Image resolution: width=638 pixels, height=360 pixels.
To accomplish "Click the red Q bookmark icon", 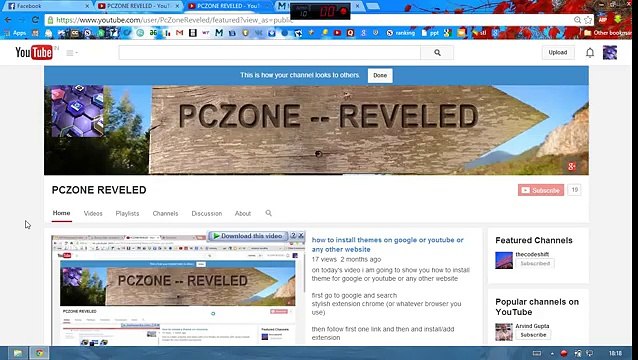I will tap(350, 33).
